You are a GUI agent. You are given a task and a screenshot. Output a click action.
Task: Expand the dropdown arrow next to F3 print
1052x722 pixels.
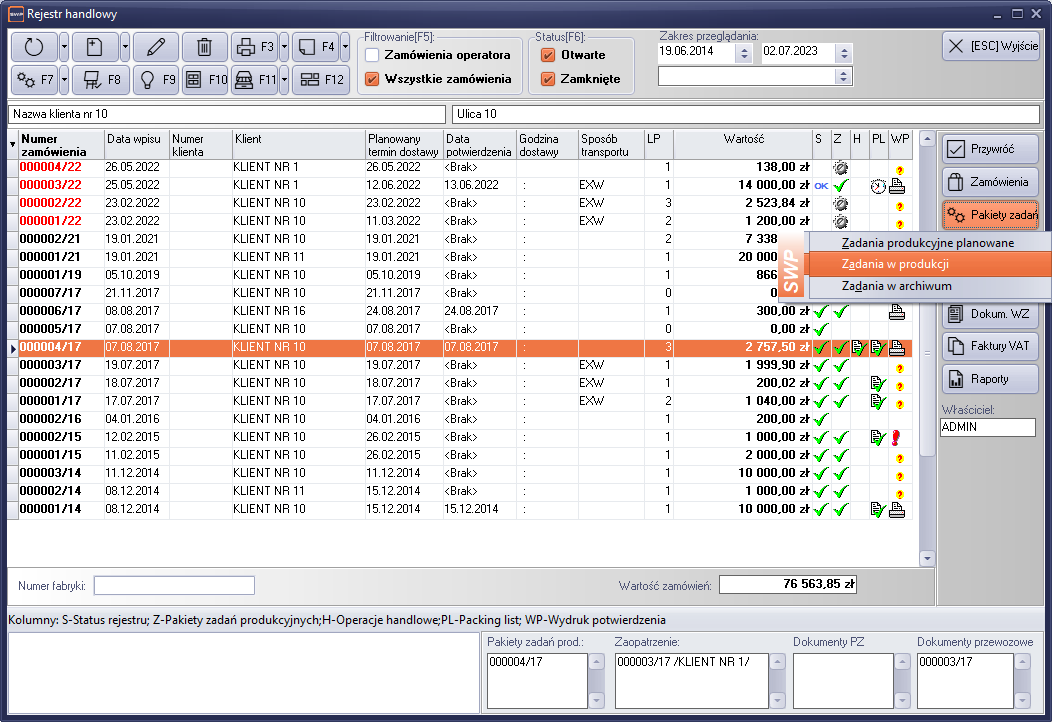point(284,46)
